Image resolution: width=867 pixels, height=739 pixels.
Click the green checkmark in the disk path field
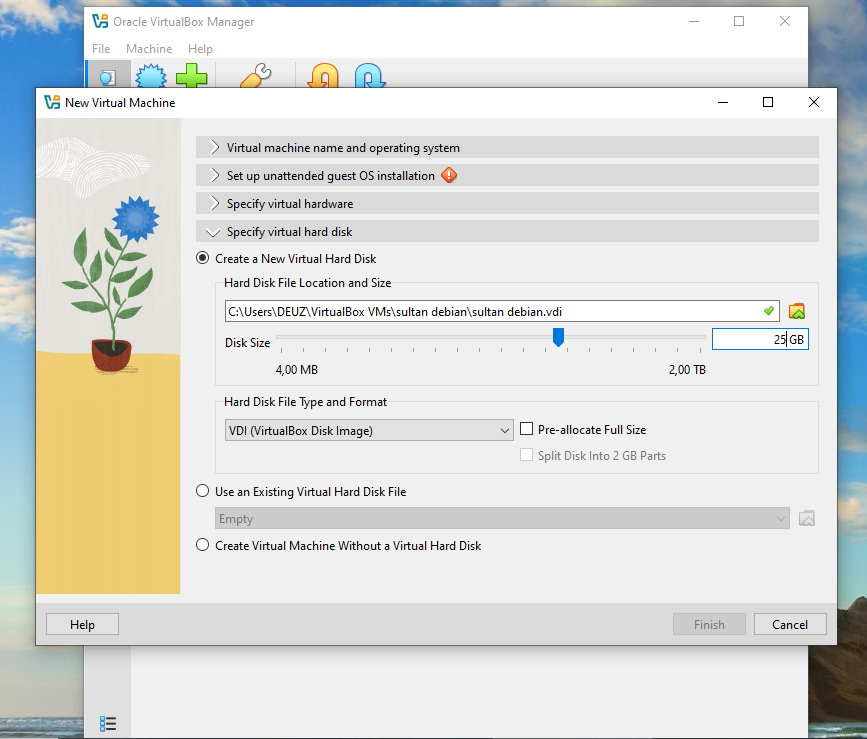(x=769, y=311)
